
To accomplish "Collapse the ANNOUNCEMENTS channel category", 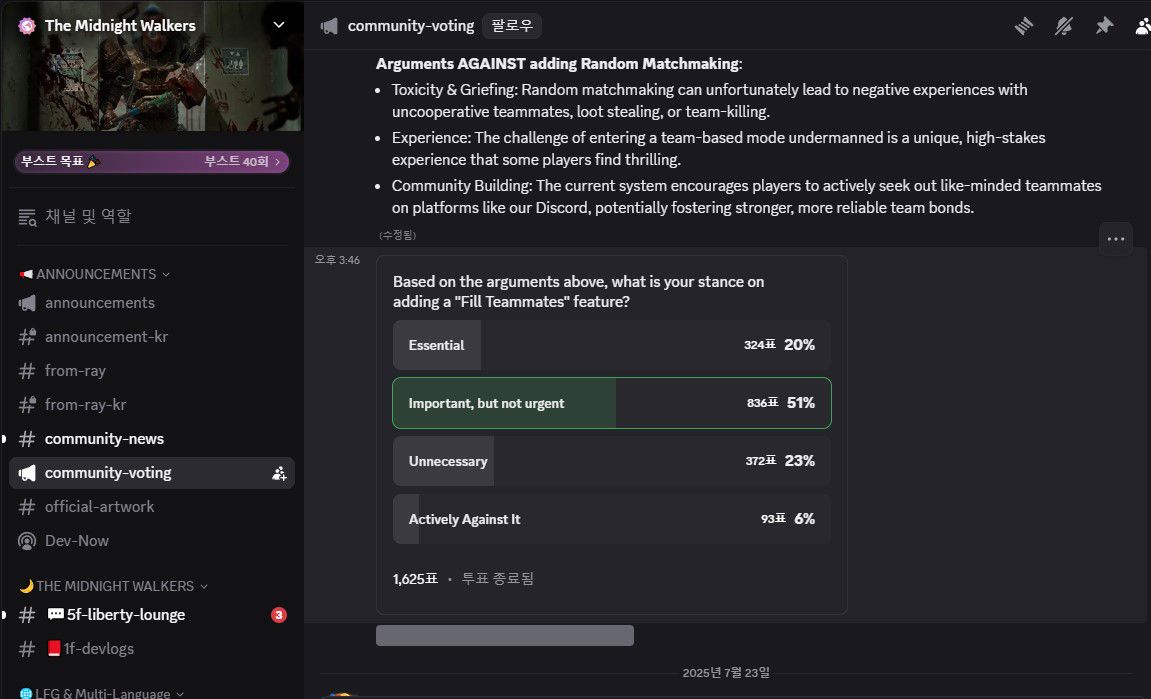I will [95, 274].
